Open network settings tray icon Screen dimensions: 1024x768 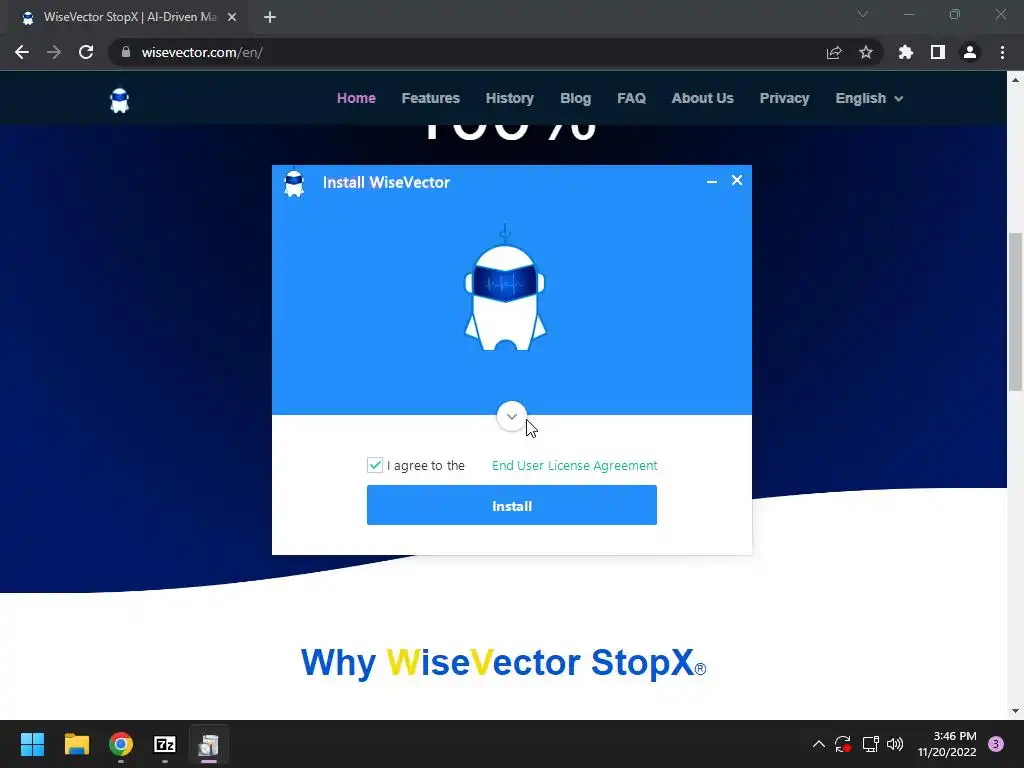[870, 744]
